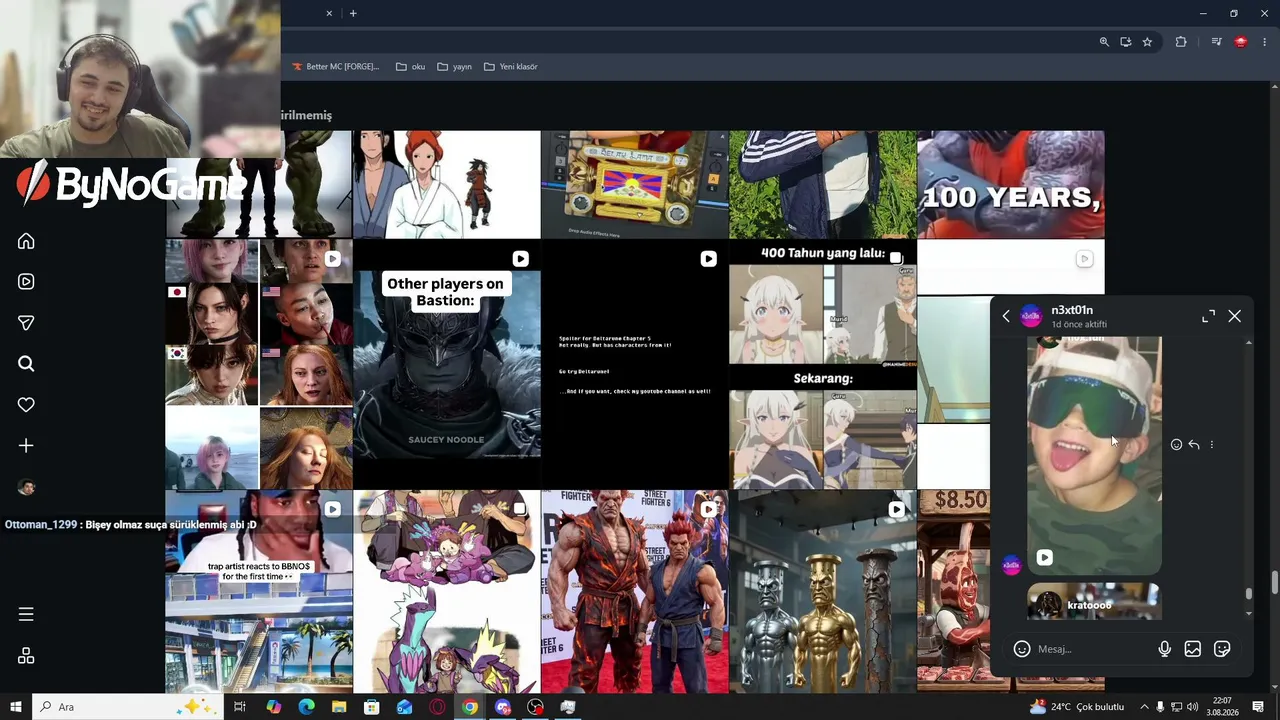Record a voice message with the microphone
Screen dimensions: 1280x720
[x=1164, y=649]
